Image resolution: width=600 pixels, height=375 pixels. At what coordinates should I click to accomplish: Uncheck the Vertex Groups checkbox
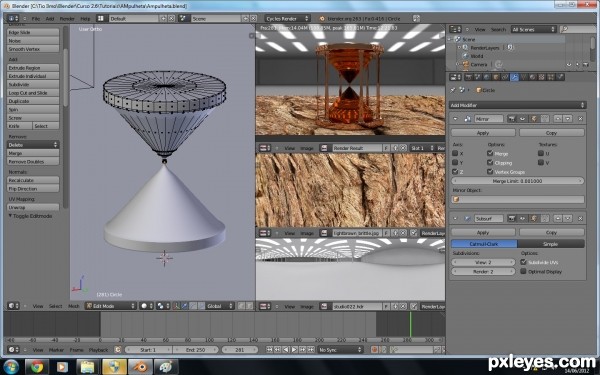(490, 171)
